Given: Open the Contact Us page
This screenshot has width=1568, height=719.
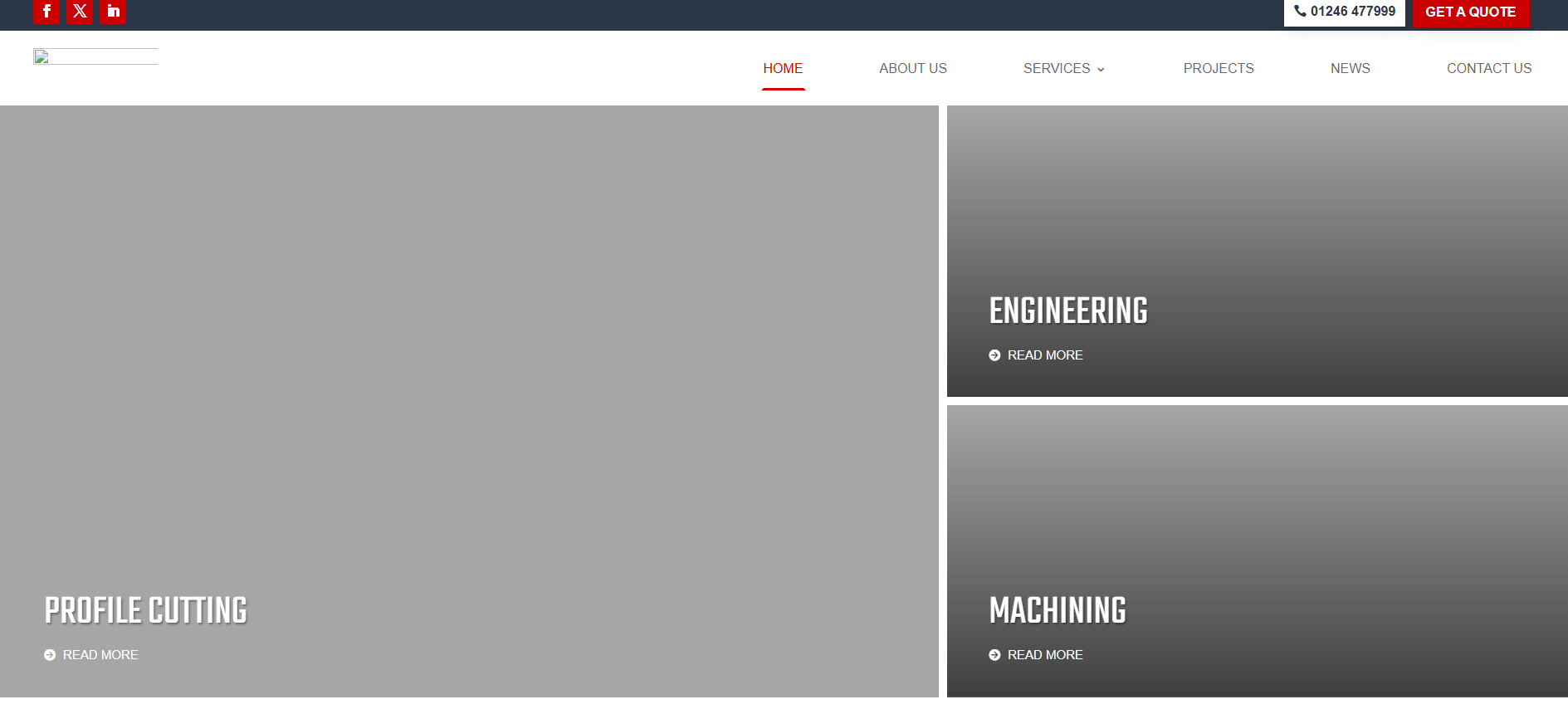Looking at the screenshot, I should click(x=1488, y=69).
